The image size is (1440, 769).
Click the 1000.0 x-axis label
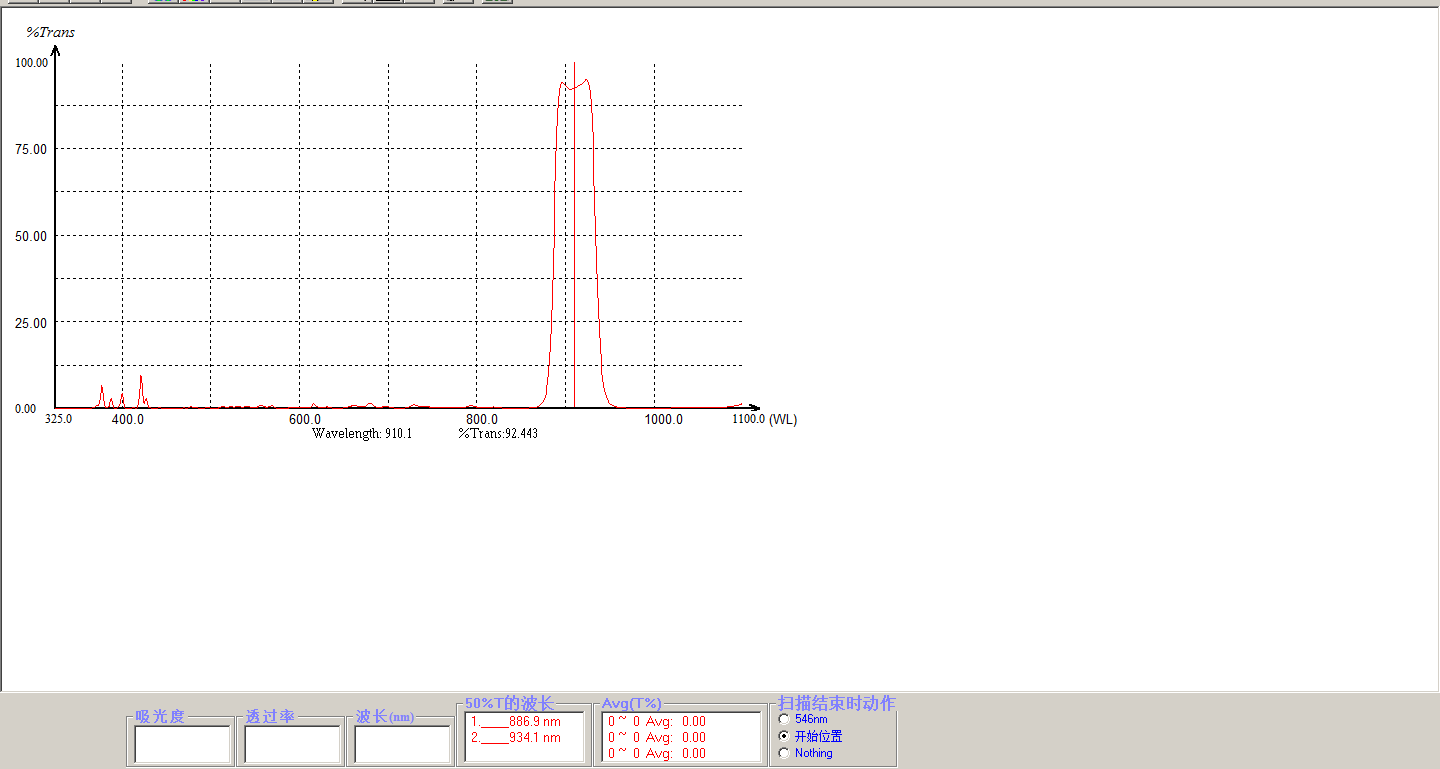(664, 419)
